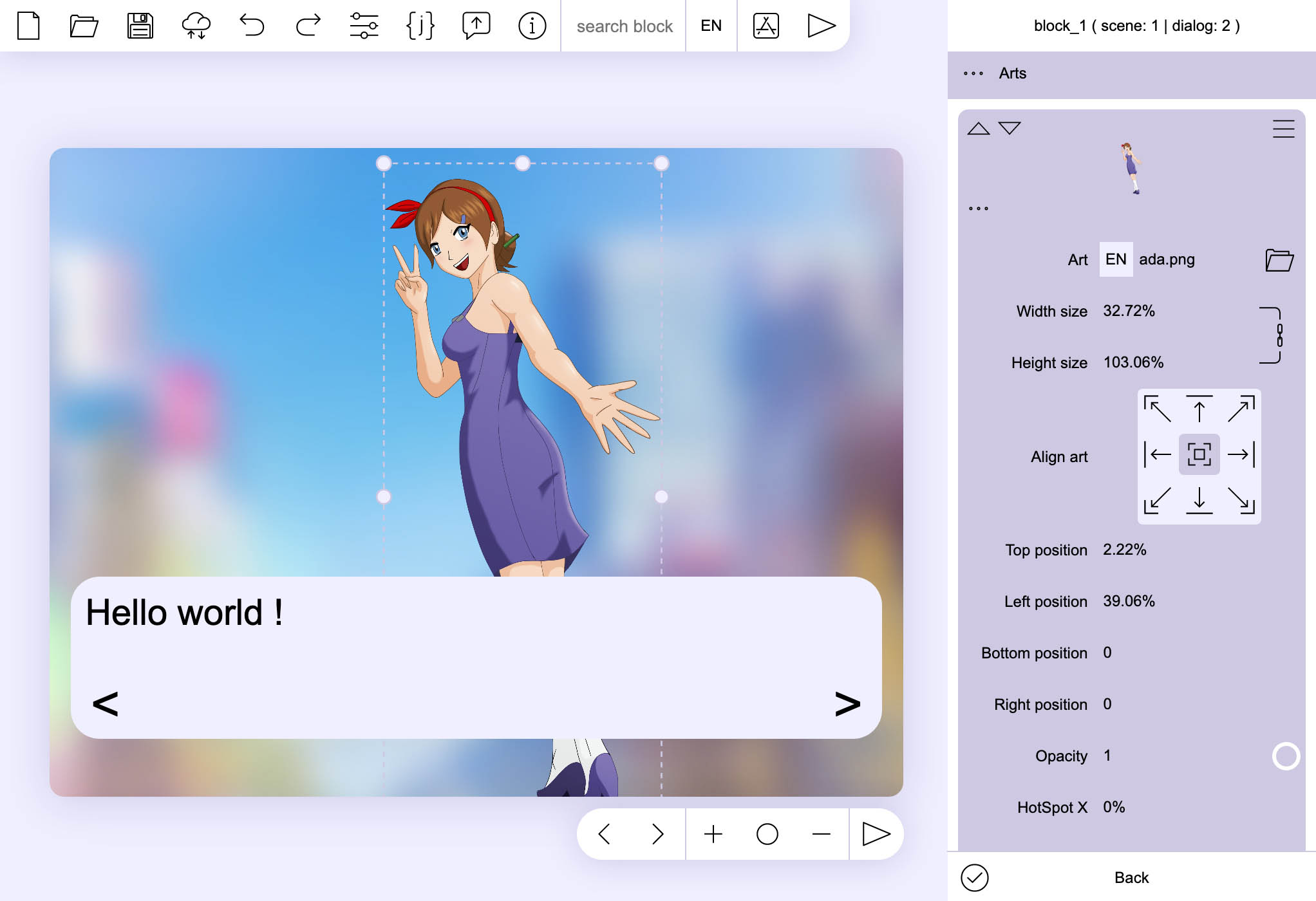Open the settings sliders icon
The image size is (1316, 901).
point(364,26)
